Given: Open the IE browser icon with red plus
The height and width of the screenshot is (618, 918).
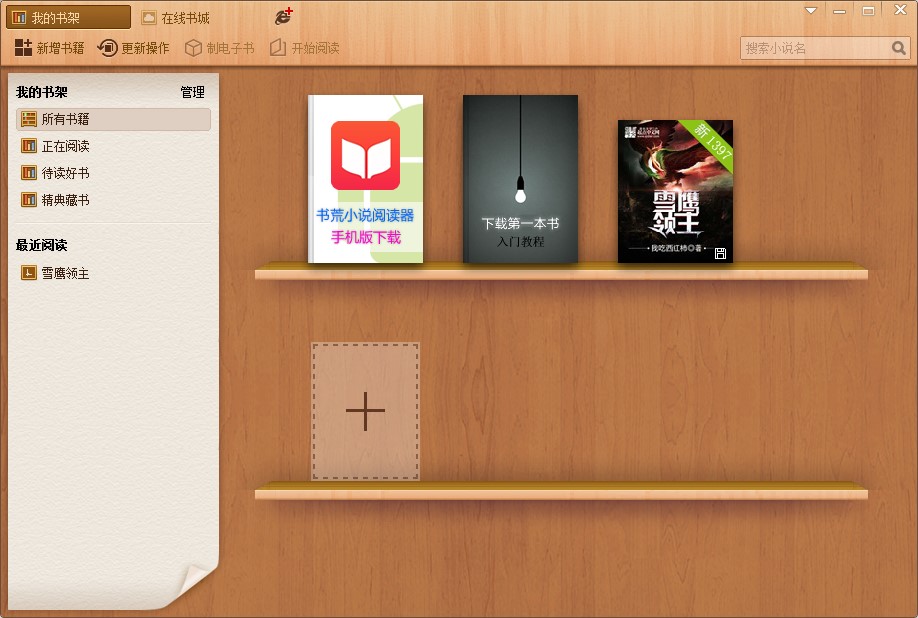Looking at the screenshot, I should 284,17.
